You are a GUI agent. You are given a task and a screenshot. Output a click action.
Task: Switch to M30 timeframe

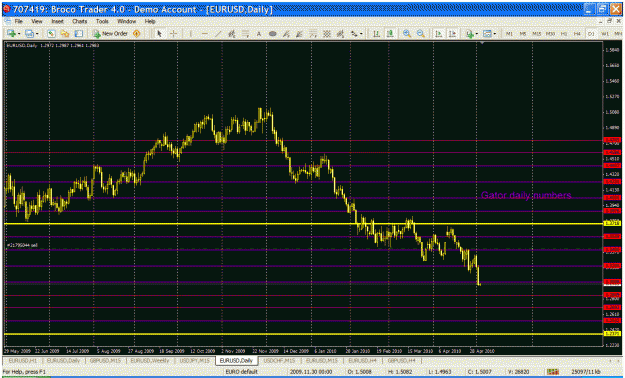click(x=550, y=34)
